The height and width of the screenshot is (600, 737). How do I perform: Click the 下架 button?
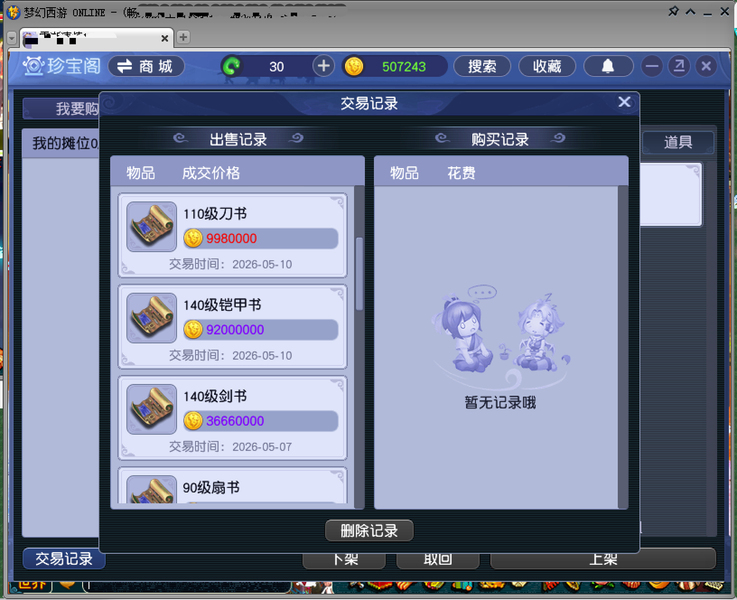345,559
